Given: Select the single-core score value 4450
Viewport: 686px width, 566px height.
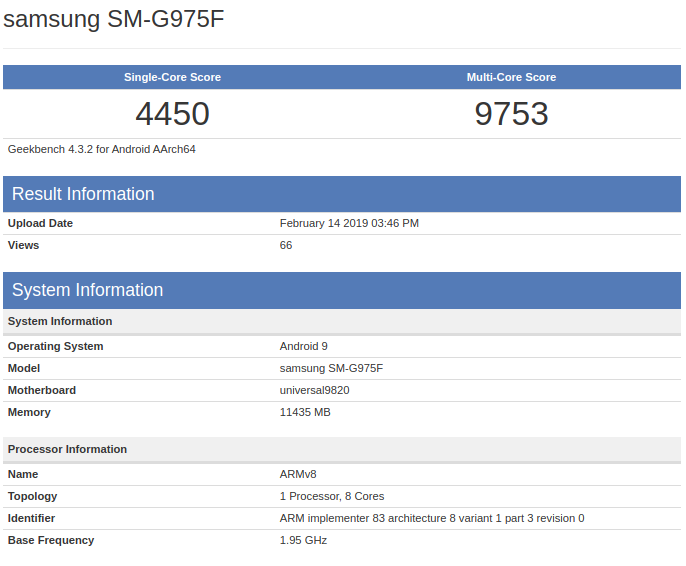Looking at the screenshot, I should (172, 114).
